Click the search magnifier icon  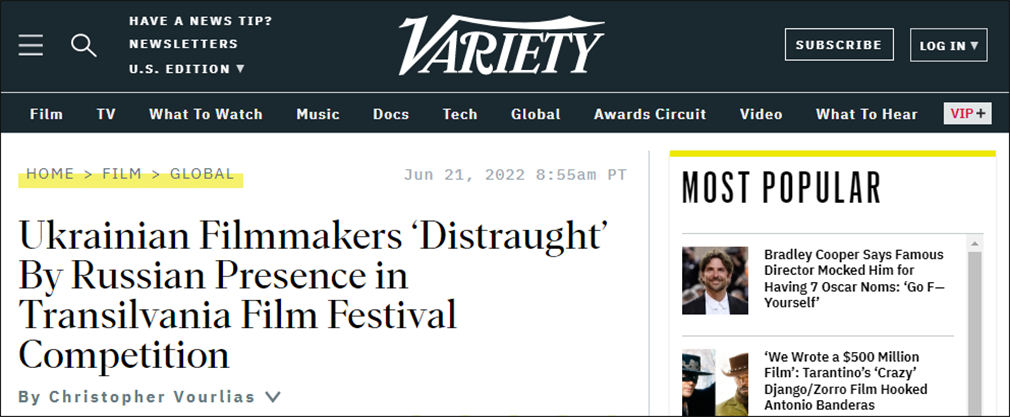(x=84, y=45)
